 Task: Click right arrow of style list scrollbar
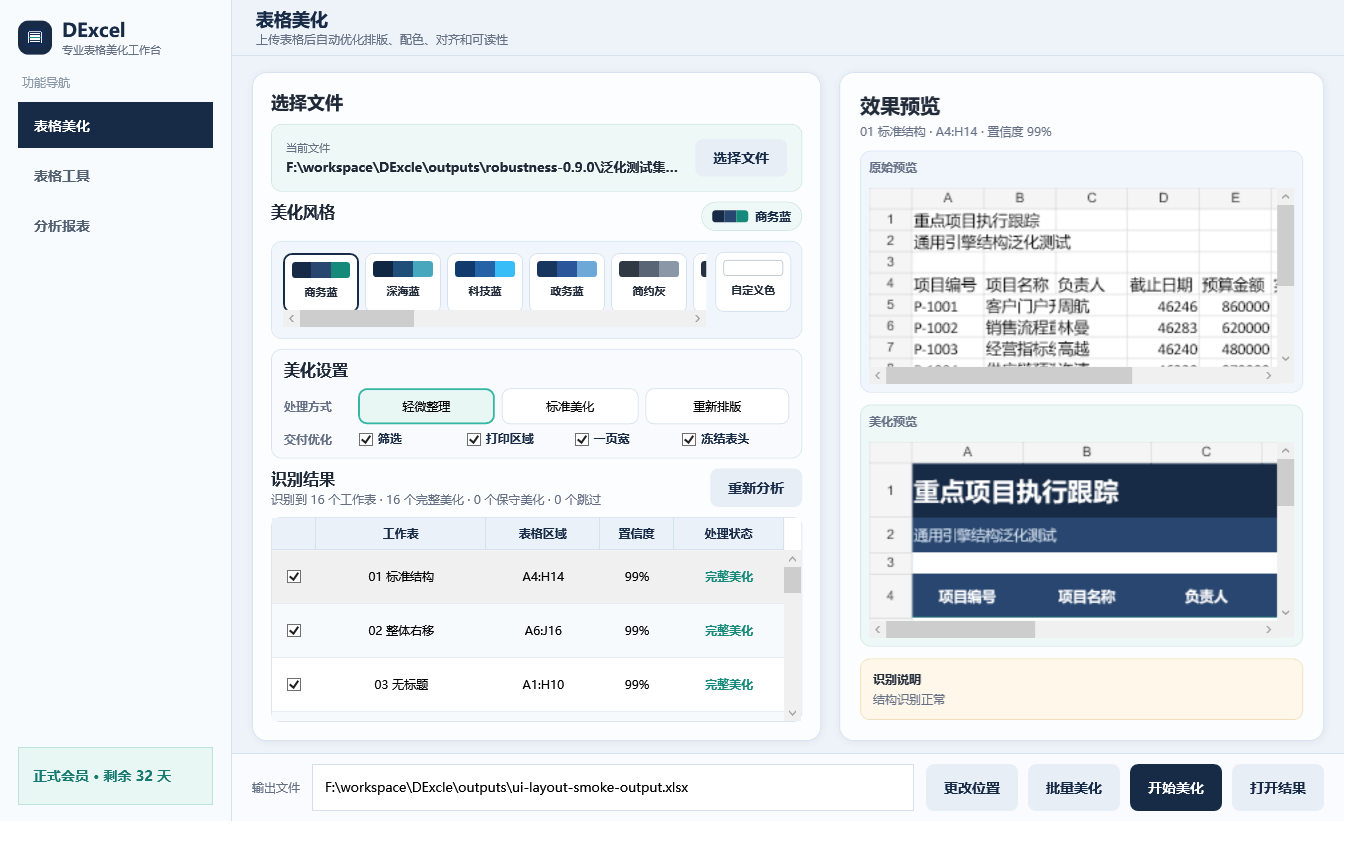[697, 318]
